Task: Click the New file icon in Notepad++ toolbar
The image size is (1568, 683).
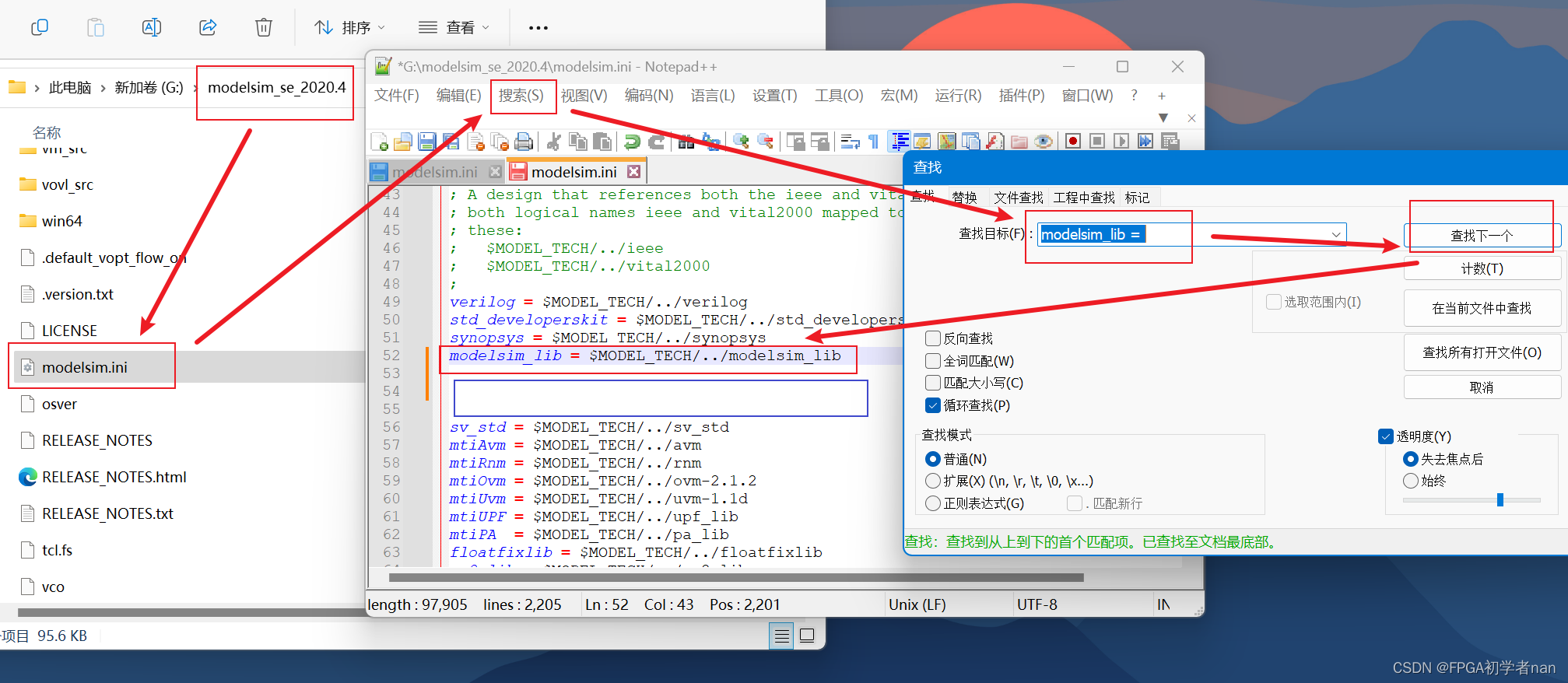Action: [x=380, y=142]
